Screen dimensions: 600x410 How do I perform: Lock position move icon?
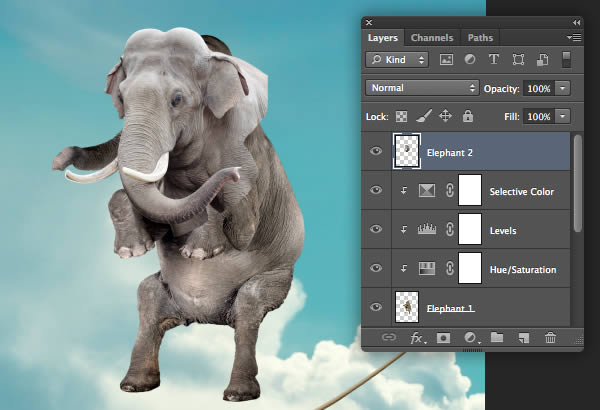pos(445,116)
